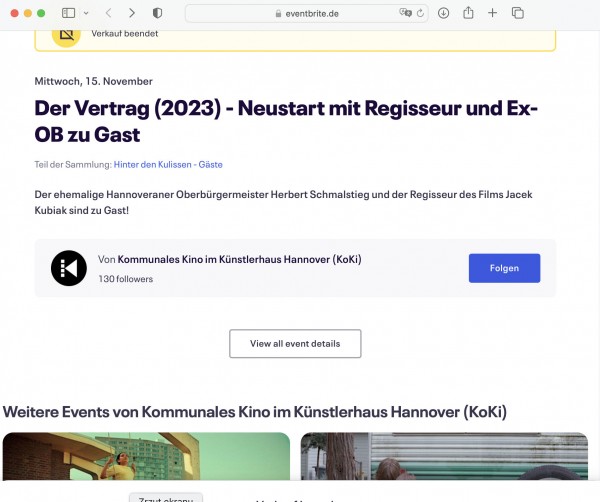Open the green building event thumbnail
600x502 pixels.
click(x=146, y=456)
